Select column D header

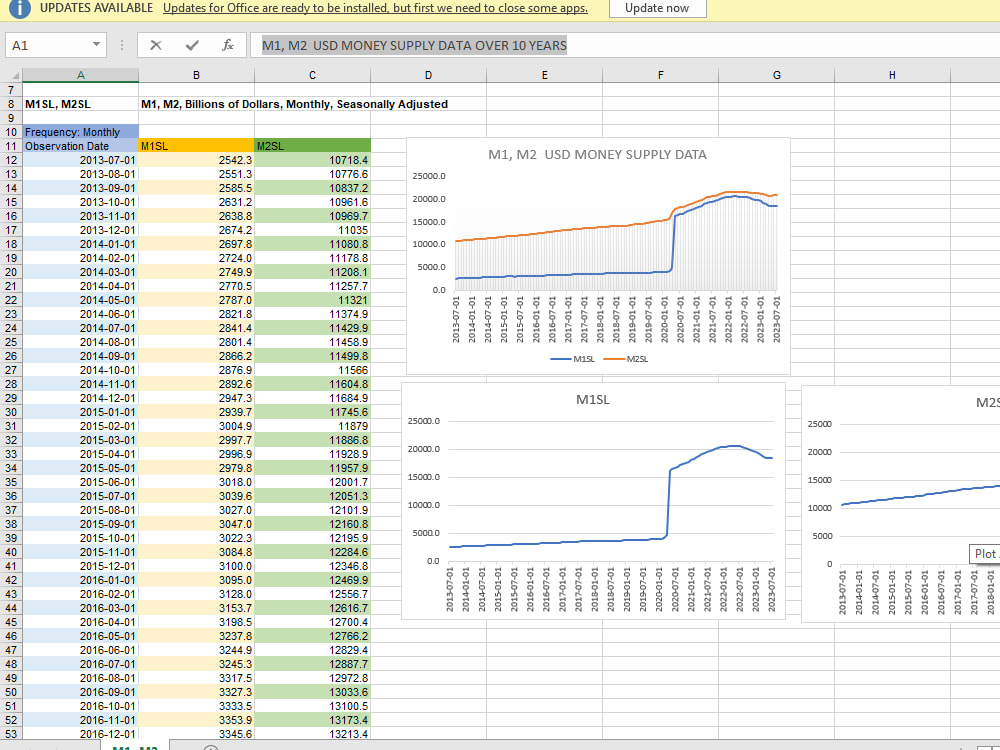[429, 75]
